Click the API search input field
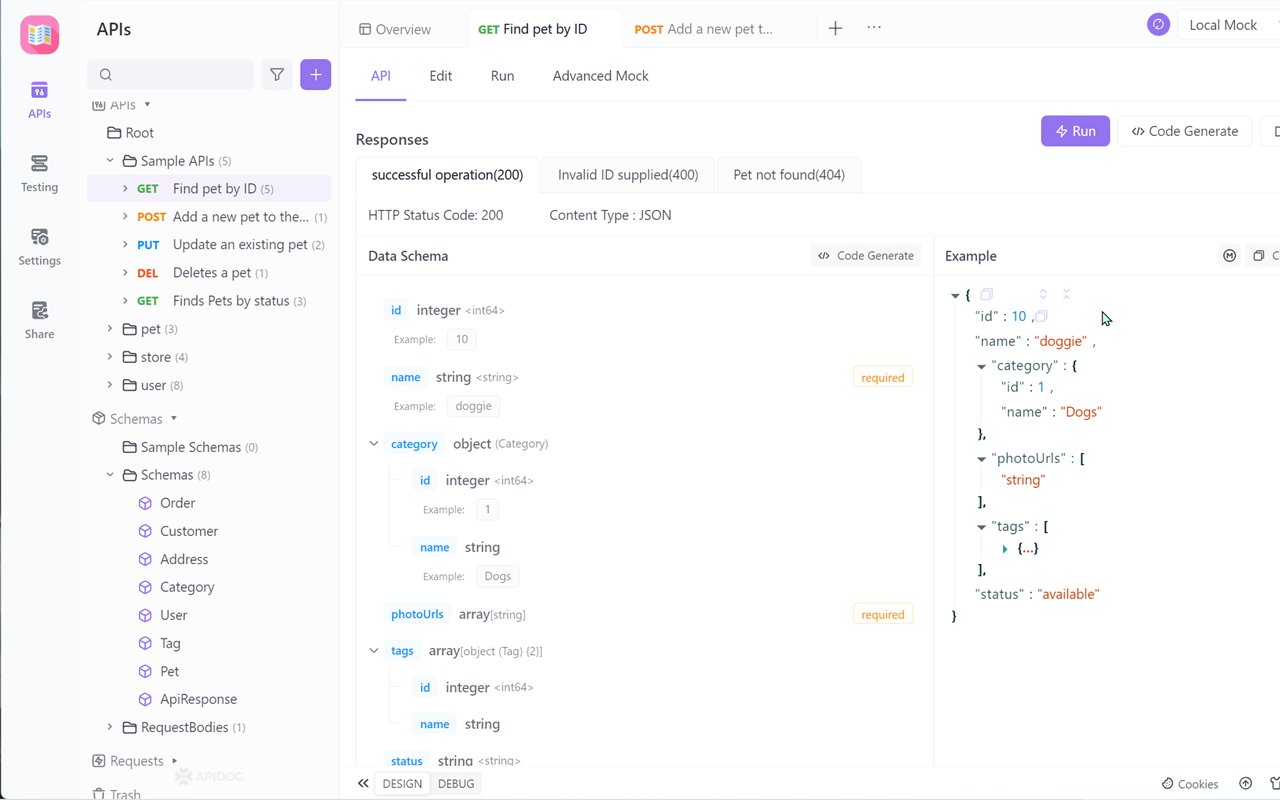This screenshot has width=1280, height=800. (170, 74)
